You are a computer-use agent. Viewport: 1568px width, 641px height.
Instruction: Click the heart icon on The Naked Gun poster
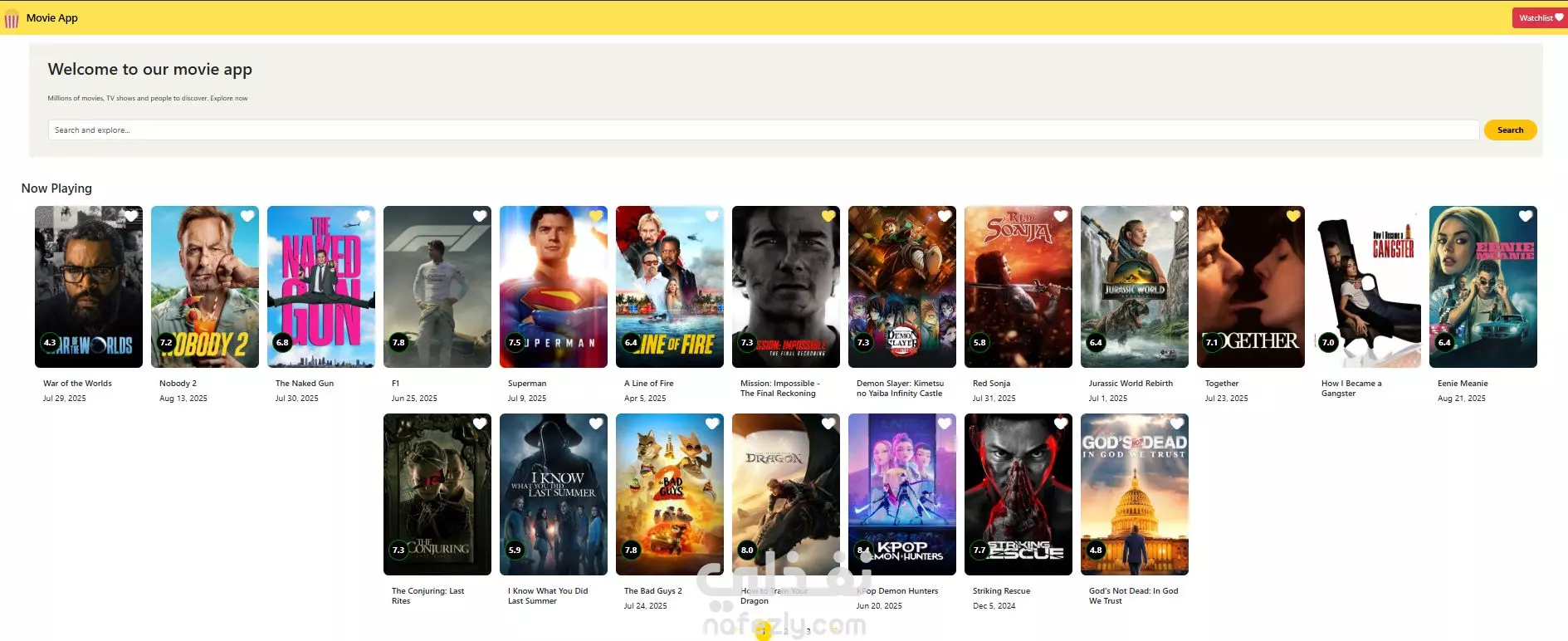[364, 216]
